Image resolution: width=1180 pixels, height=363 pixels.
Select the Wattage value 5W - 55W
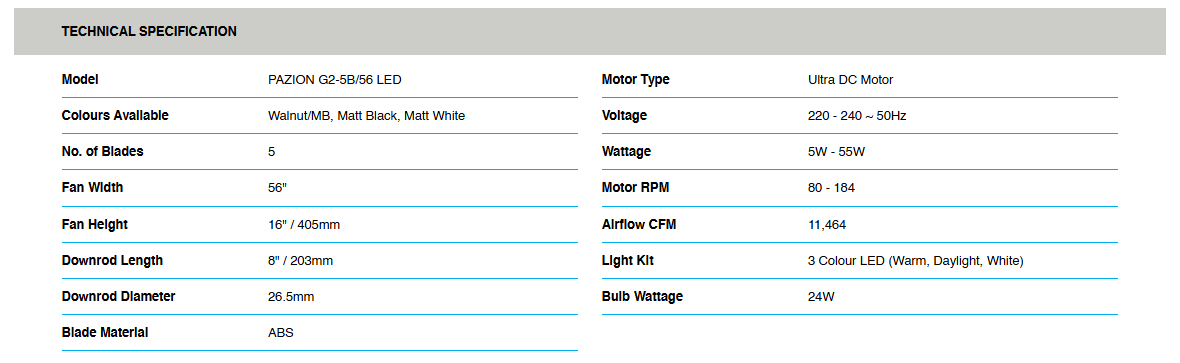pos(836,151)
